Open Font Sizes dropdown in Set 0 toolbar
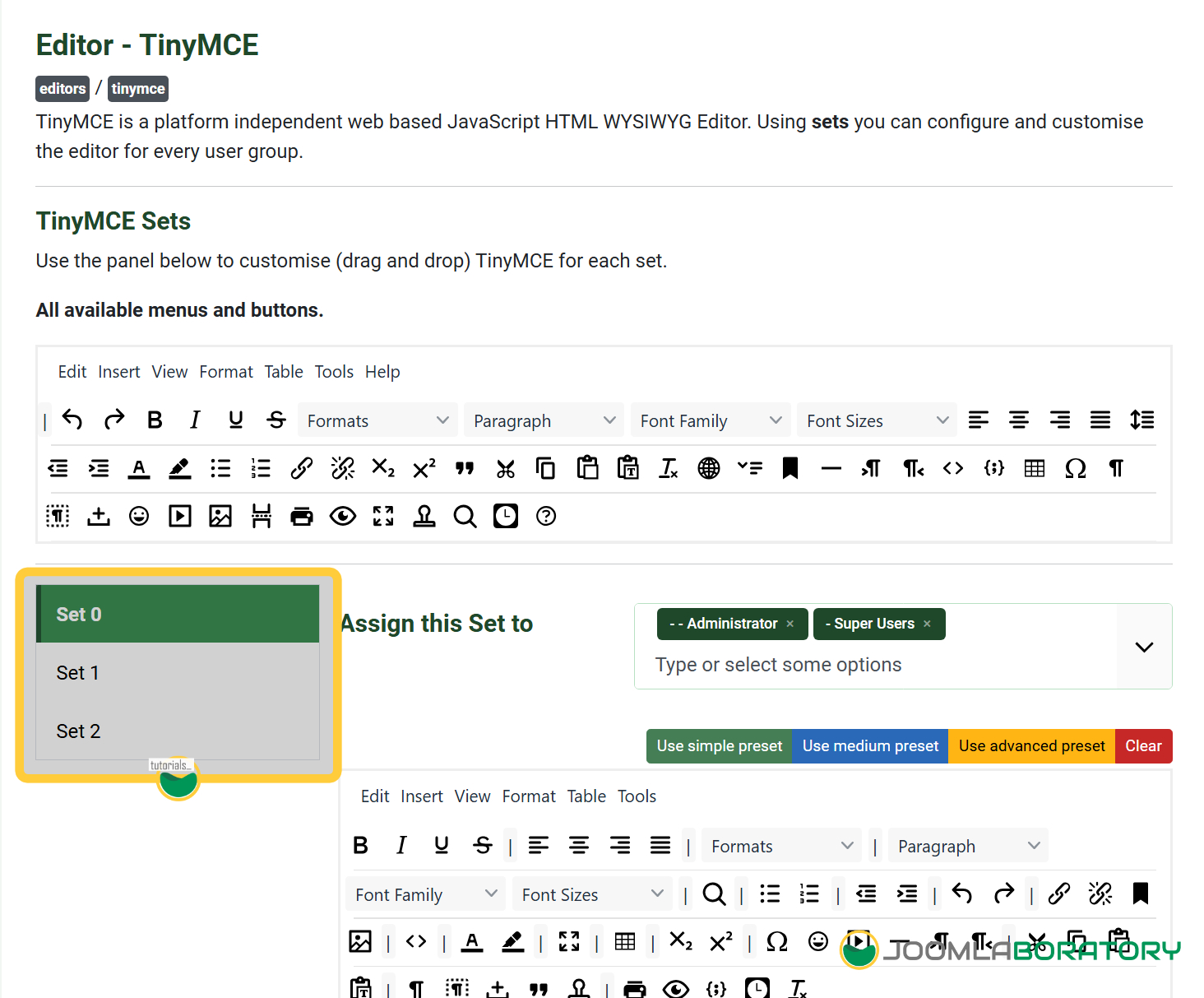This screenshot has height=998, width=1204. (592, 894)
